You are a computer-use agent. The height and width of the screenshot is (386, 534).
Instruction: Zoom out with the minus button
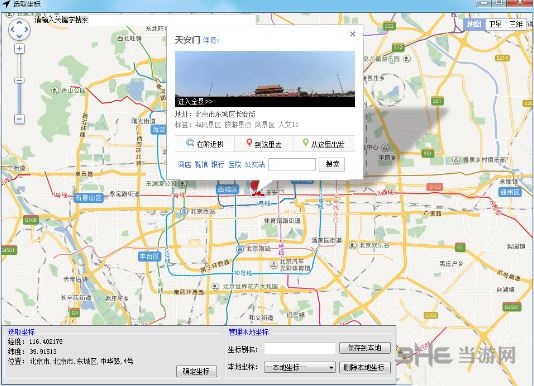pos(19,119)
